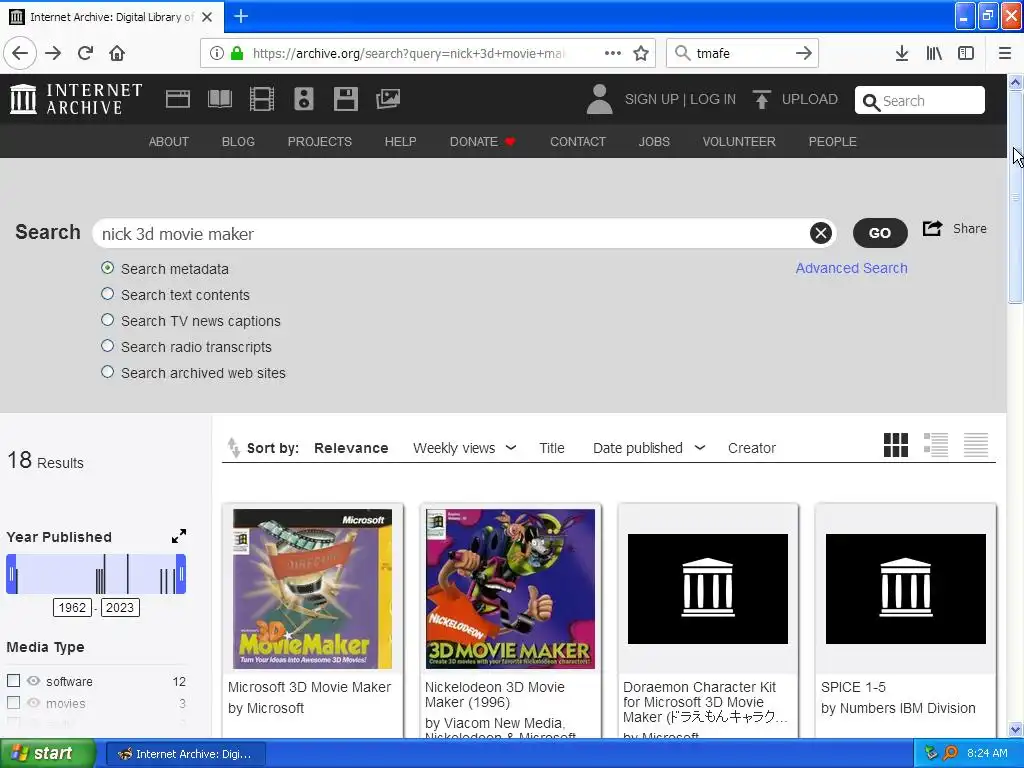Open the DONATE menu item
Viewport: 1024px width, 768px height.
point(483,142)
